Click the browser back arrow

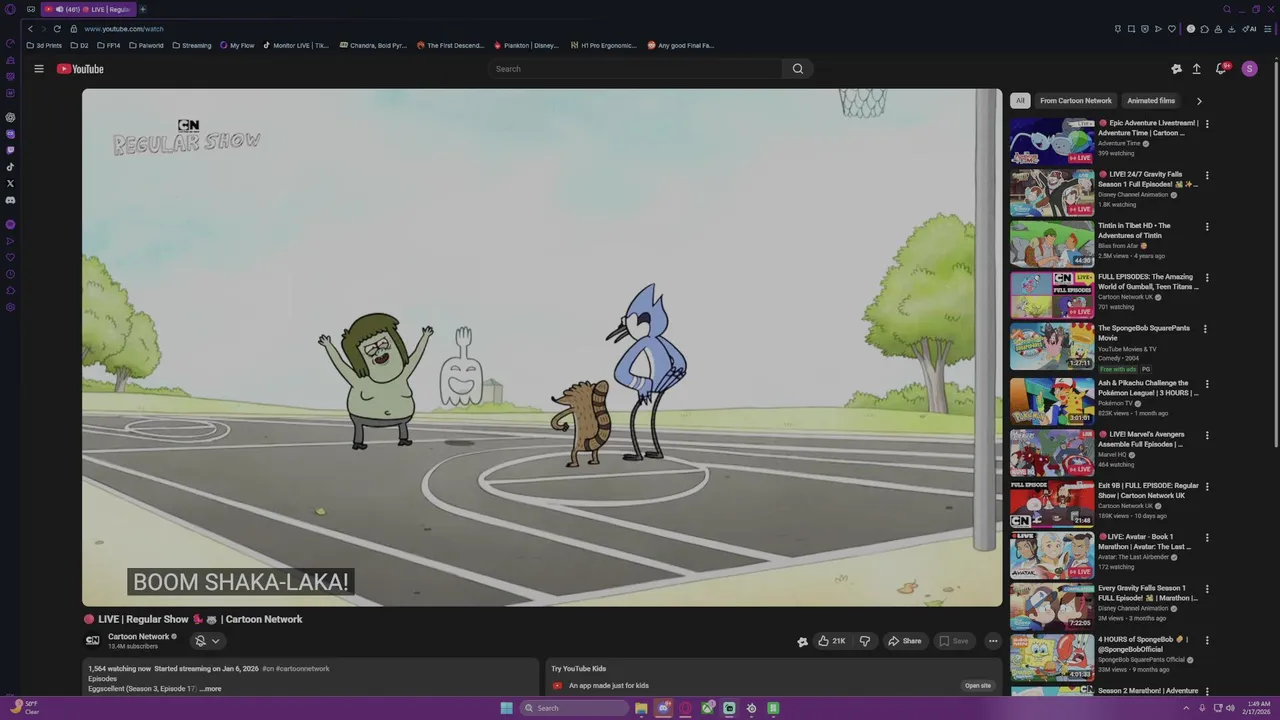[30, 29]
